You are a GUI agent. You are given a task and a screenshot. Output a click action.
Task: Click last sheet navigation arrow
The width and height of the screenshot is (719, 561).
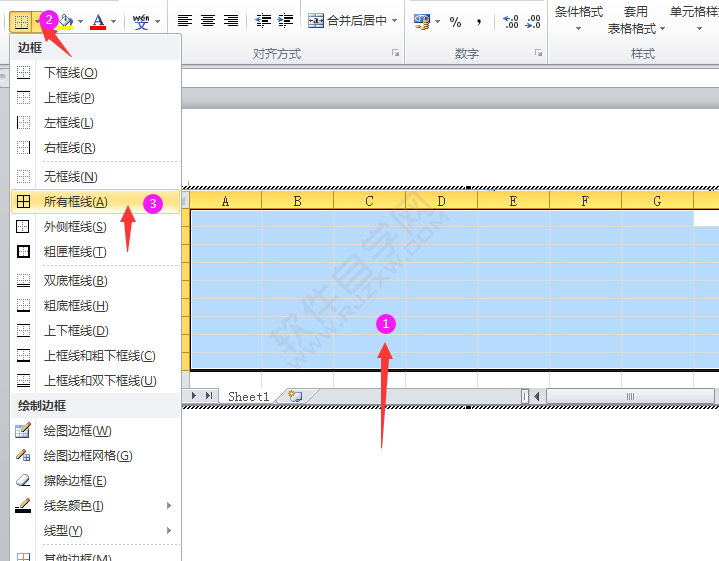[x=209, y=395]
